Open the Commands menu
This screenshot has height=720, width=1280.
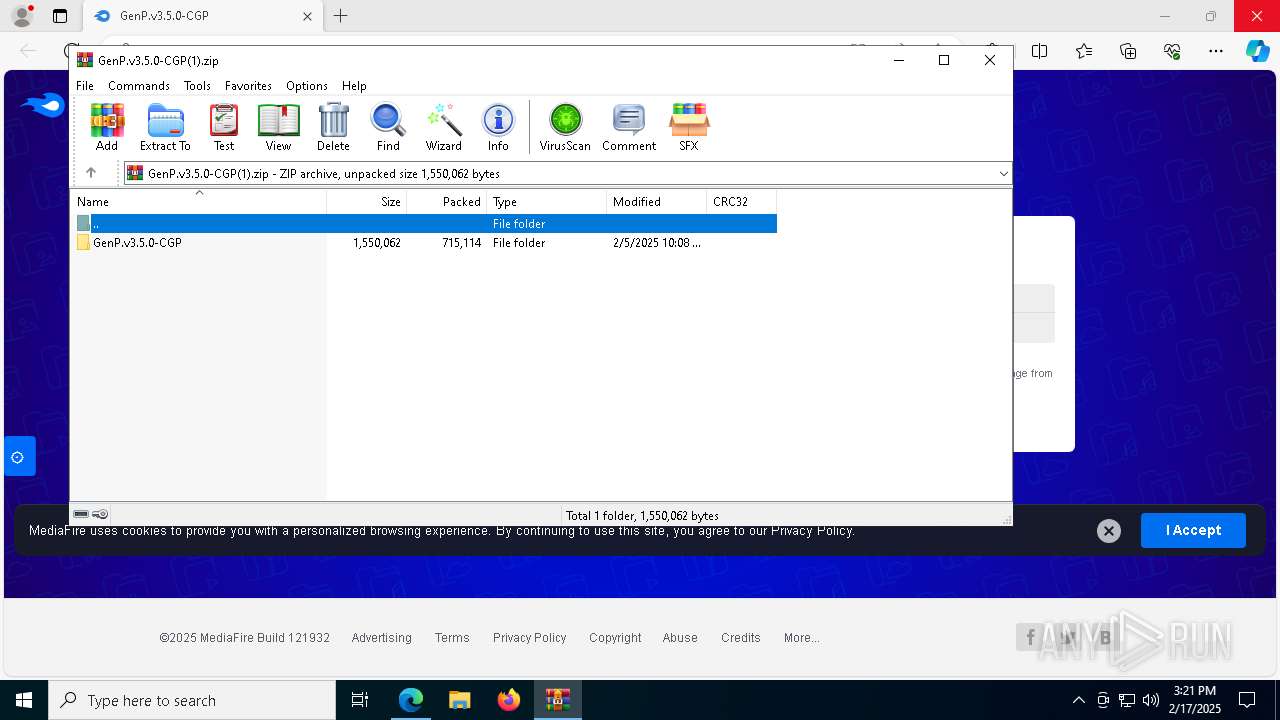pos(139,86)
